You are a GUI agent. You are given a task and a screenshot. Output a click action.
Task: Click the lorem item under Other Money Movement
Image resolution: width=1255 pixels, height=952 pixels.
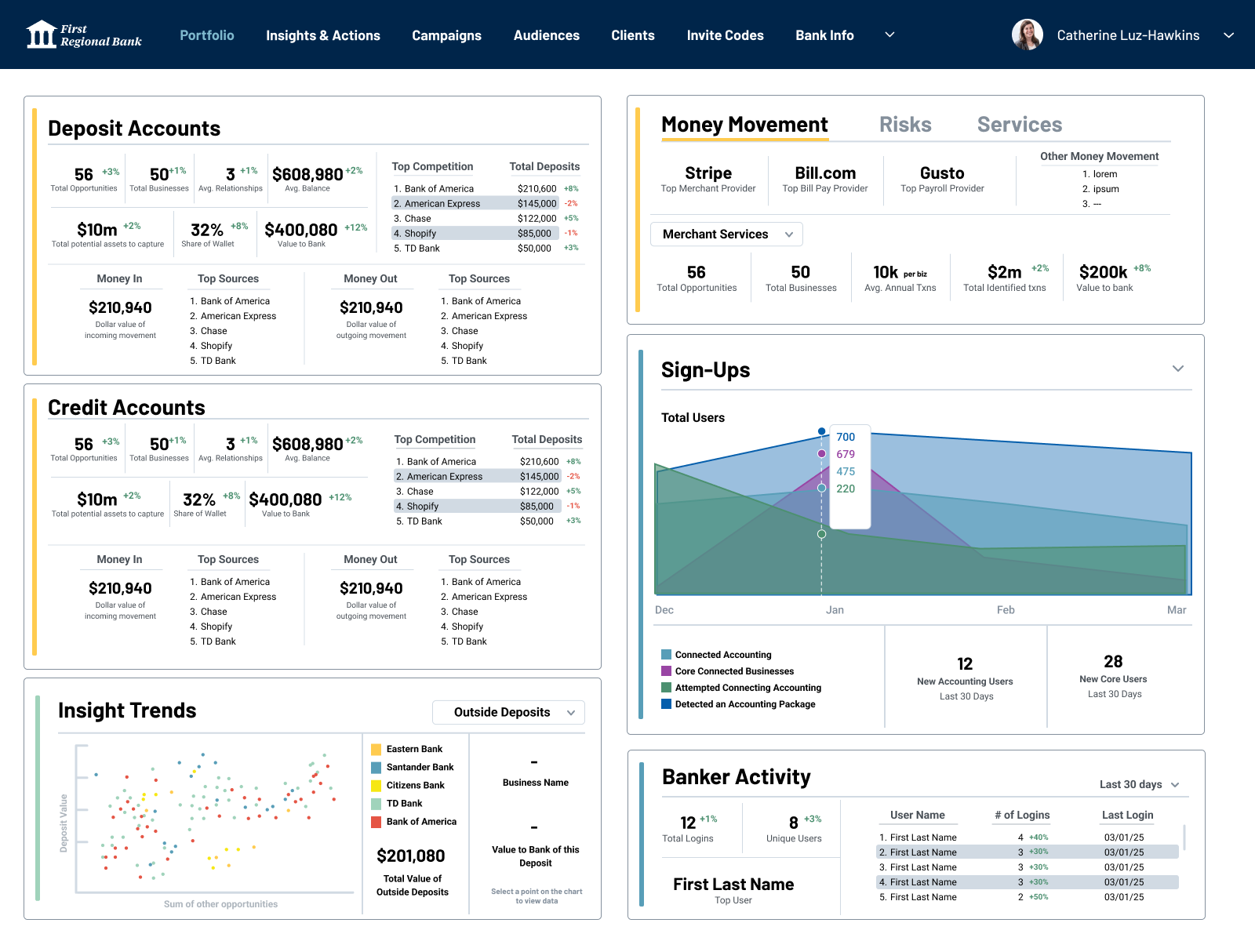[x=1100, y=174]
